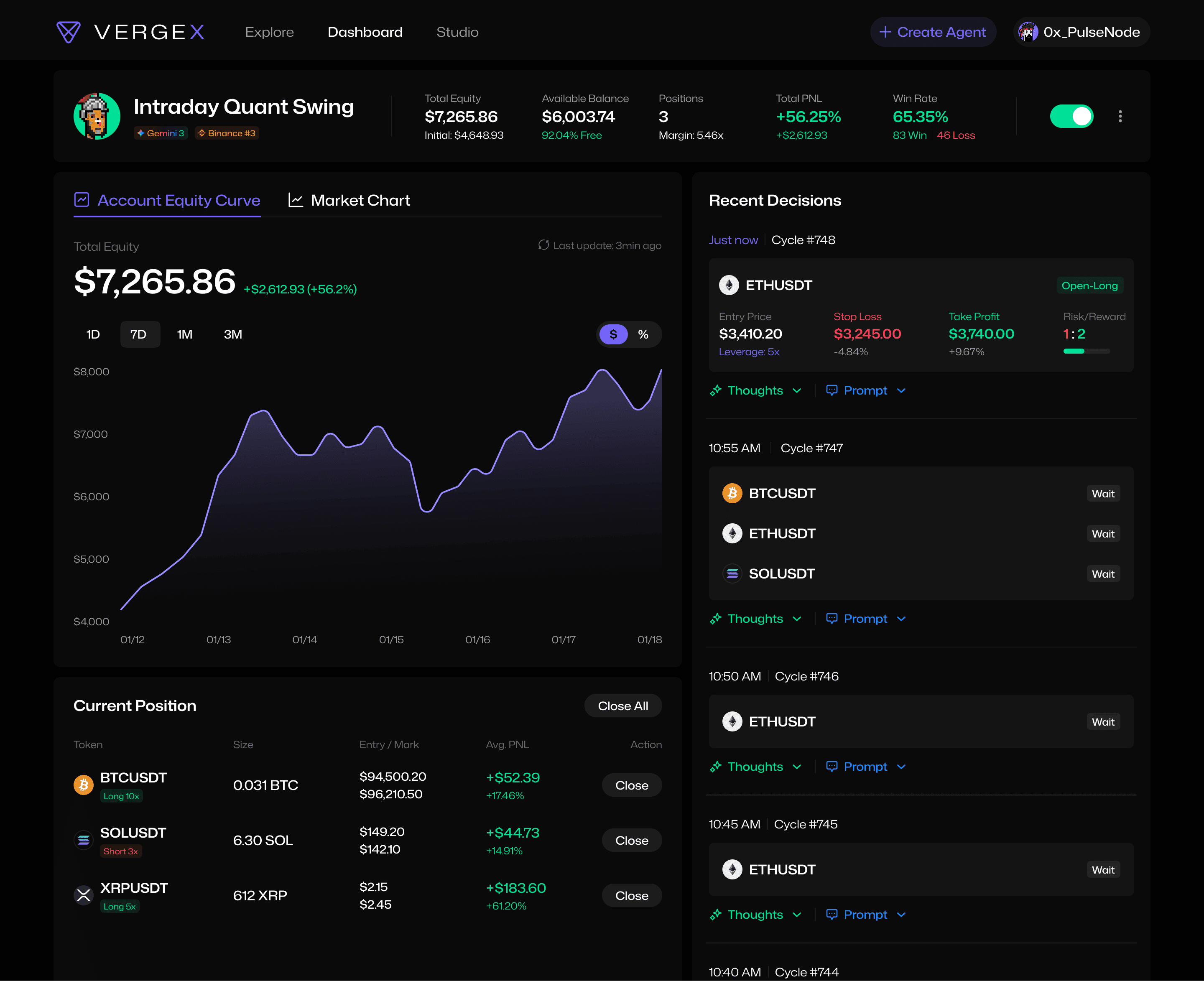The width and height of the screenshot is (1204, 981).
Task: Open the 0x_PulseNode profile avatar
Action: pyautogui.click(x=1028, y=32)
